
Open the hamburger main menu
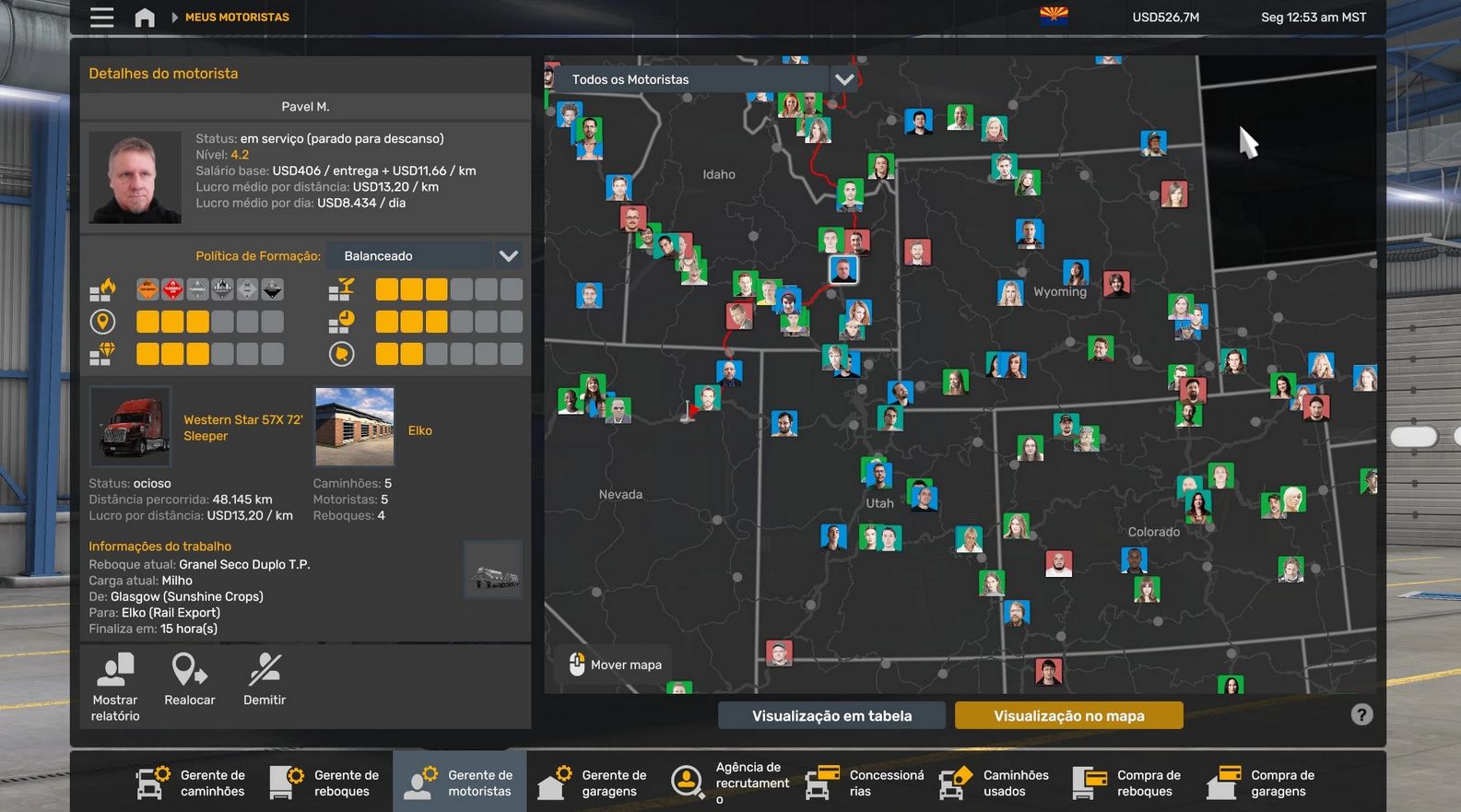coord(101,18)
